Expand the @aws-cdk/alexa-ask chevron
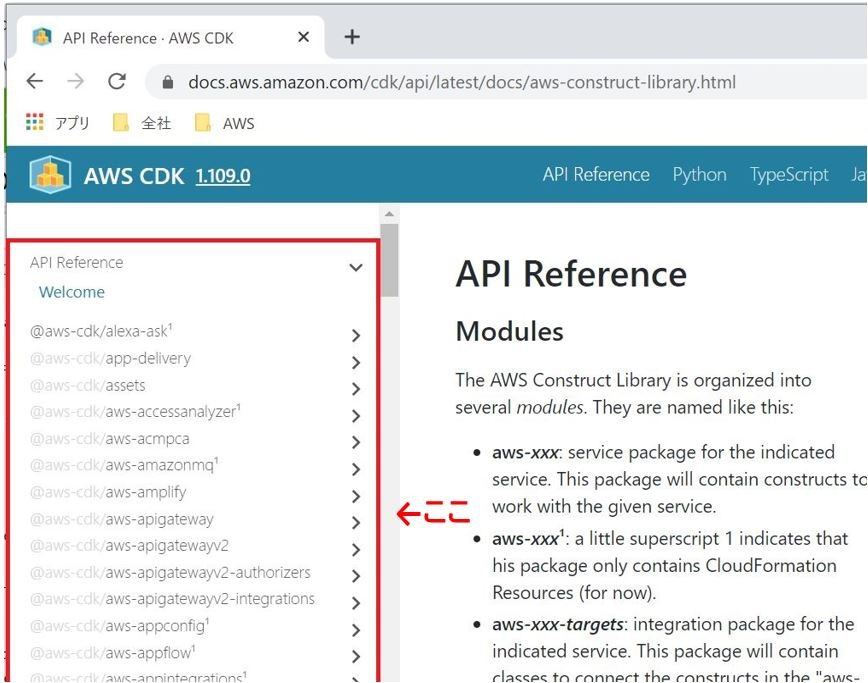The height and width of the screenshot is (683, 868). (x=356, y=335)
